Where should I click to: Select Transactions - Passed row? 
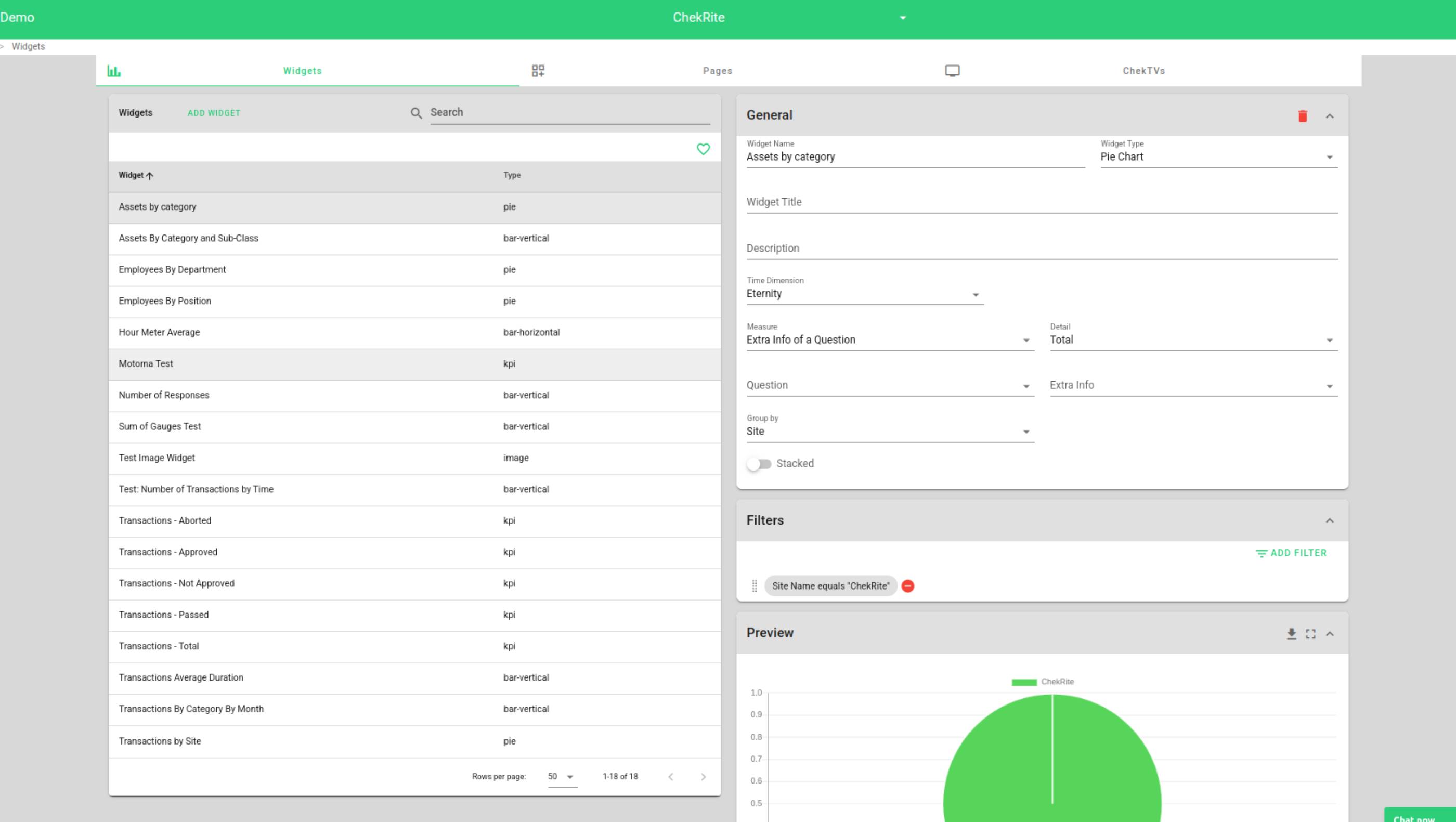coord(414,615)
